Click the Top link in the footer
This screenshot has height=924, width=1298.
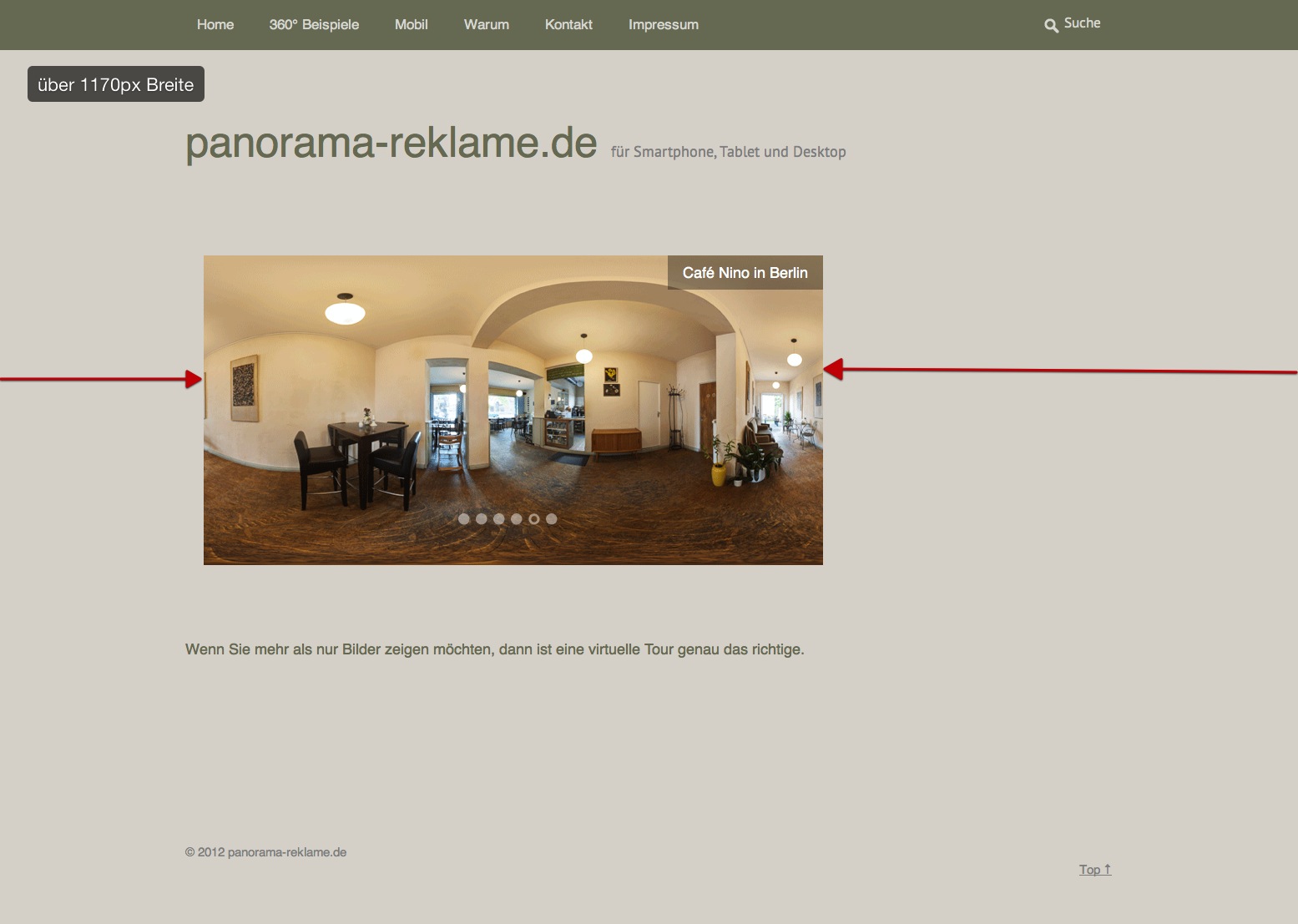(x=1094, y=870)
